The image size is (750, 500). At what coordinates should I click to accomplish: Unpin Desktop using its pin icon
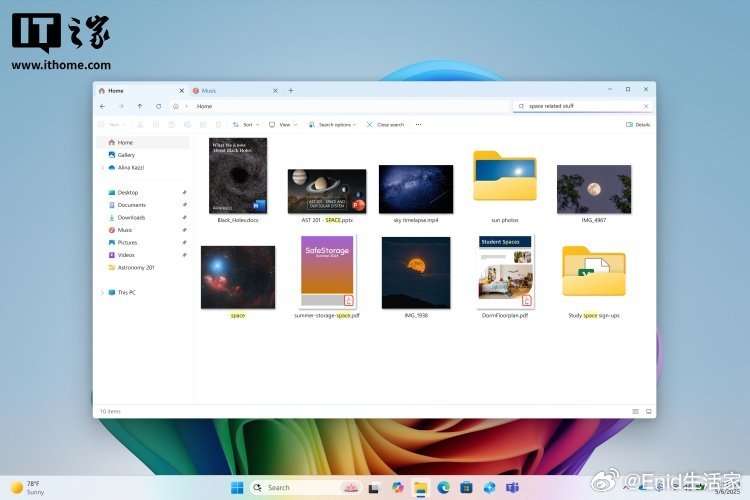[184, 192]
